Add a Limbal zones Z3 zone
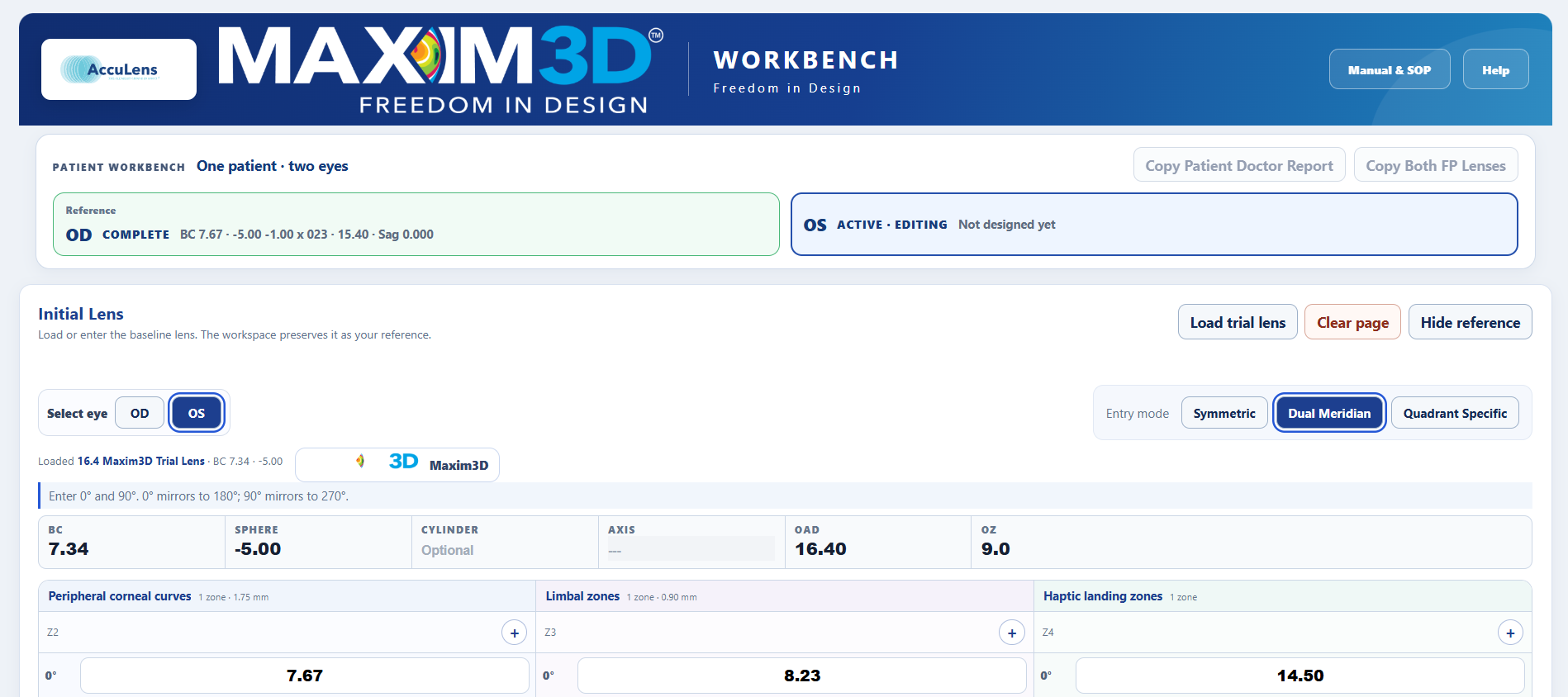Screen dimensions: 1568x697 click(1012, 633)
